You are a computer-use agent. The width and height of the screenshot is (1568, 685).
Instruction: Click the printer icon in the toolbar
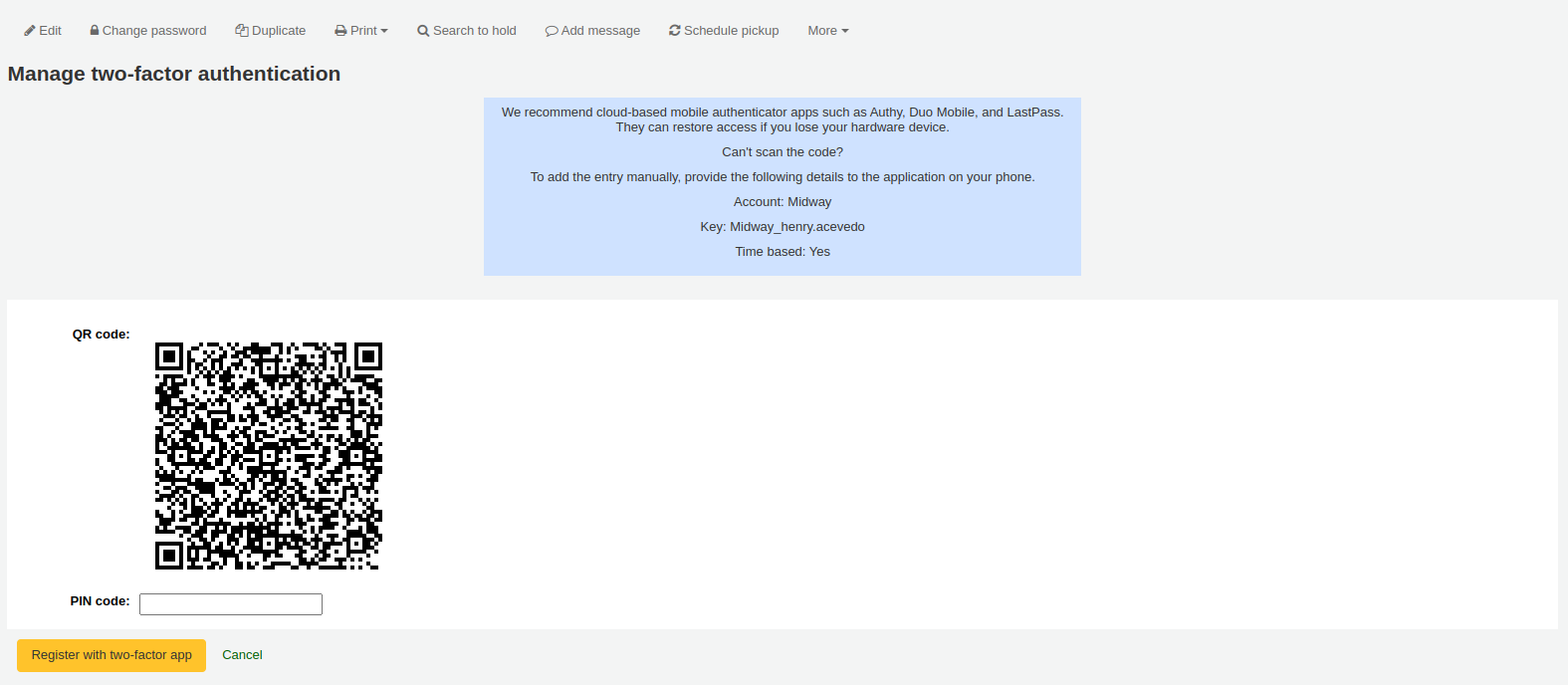tap(340, 31)
